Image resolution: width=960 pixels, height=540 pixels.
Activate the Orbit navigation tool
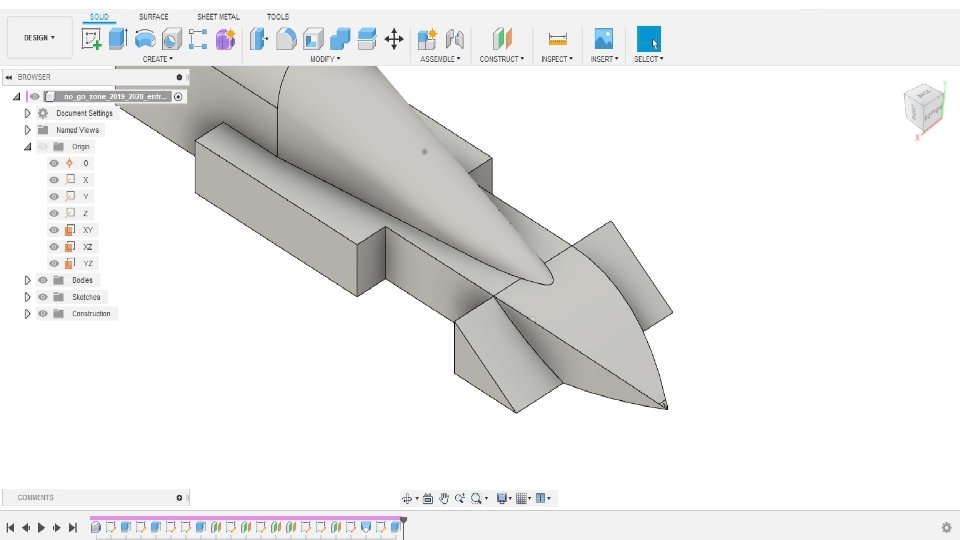[x=407, y=498]
